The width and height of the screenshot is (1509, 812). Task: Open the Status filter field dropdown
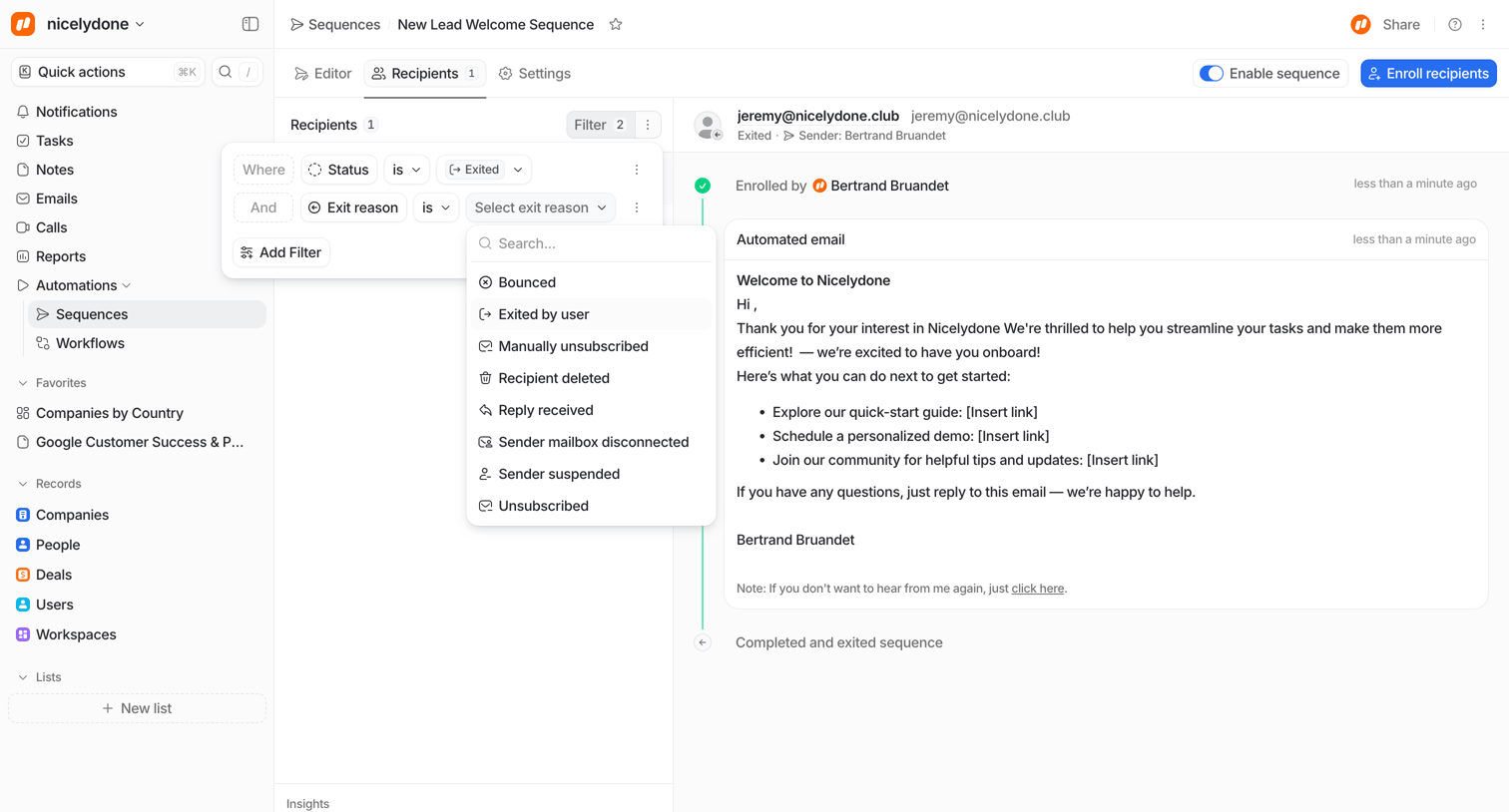click(339, 170)
